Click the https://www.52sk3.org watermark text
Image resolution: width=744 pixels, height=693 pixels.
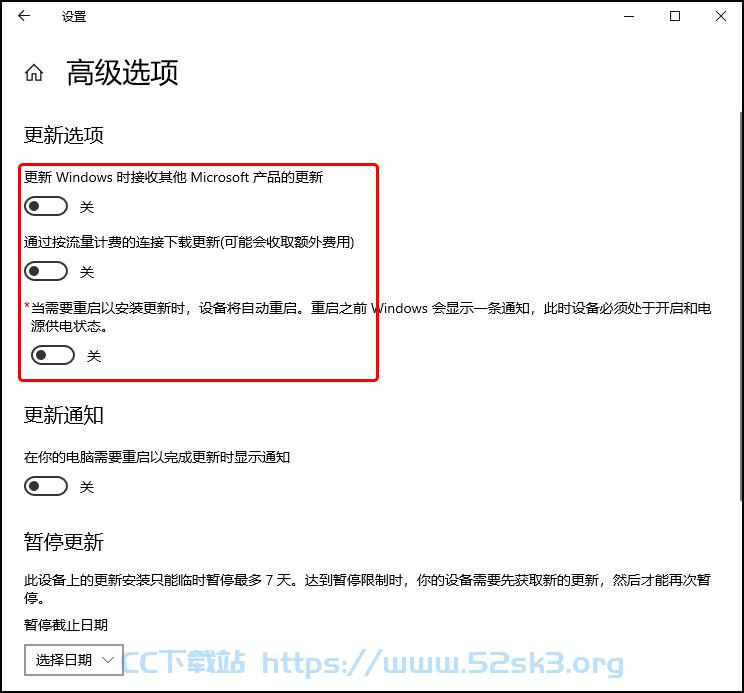point(442,663)
